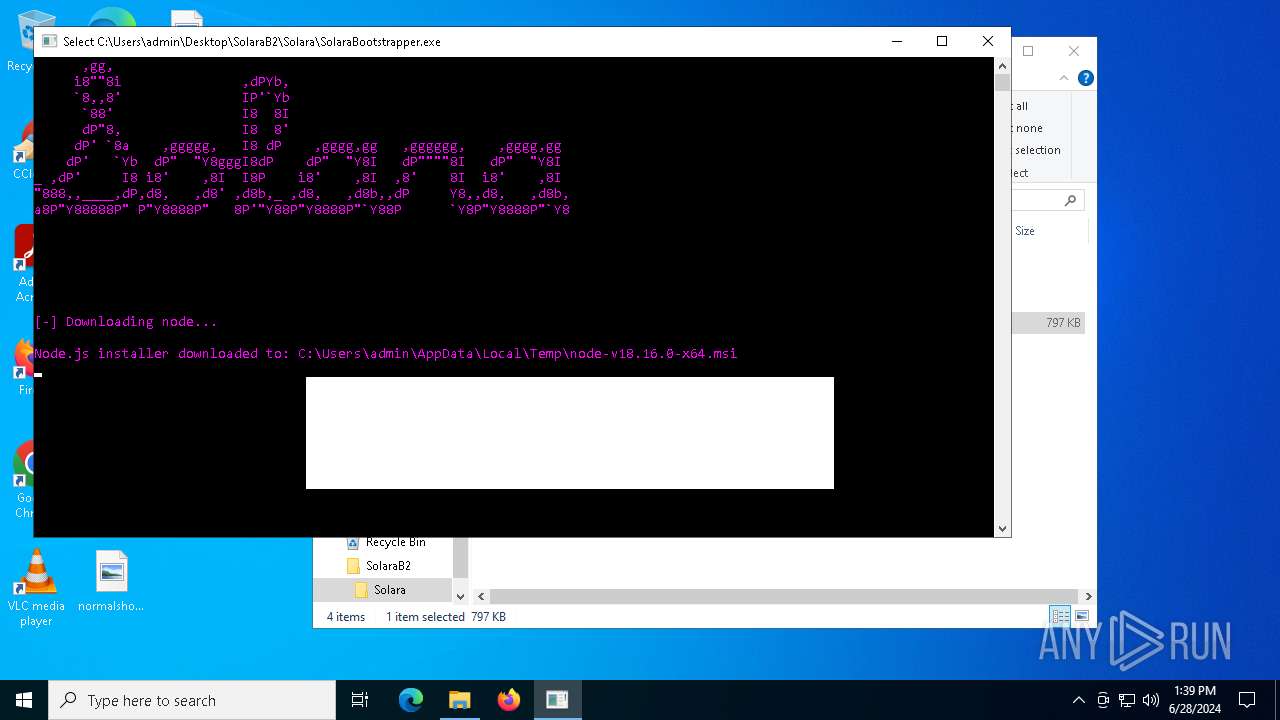Image resolution: width=1280 pixels, height=720 pixels.
Task: Open the network tray icon
Action: click(1127, 700)
